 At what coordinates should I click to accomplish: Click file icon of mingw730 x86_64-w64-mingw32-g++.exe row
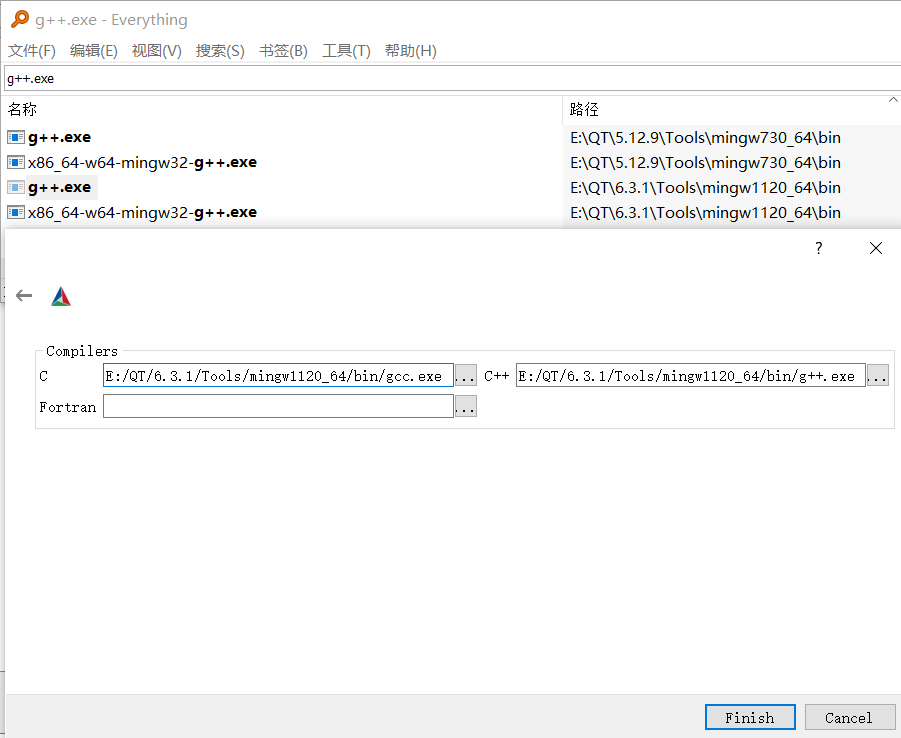16,163
